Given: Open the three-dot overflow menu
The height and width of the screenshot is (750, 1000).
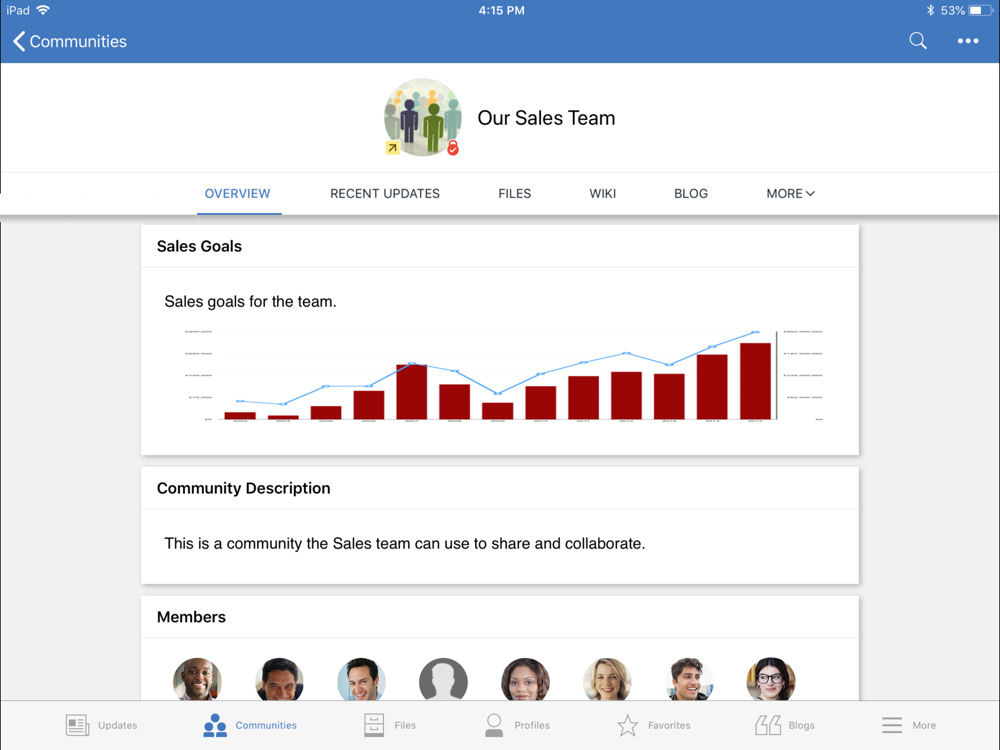Looking at the screenshot, I should point(967,41).
